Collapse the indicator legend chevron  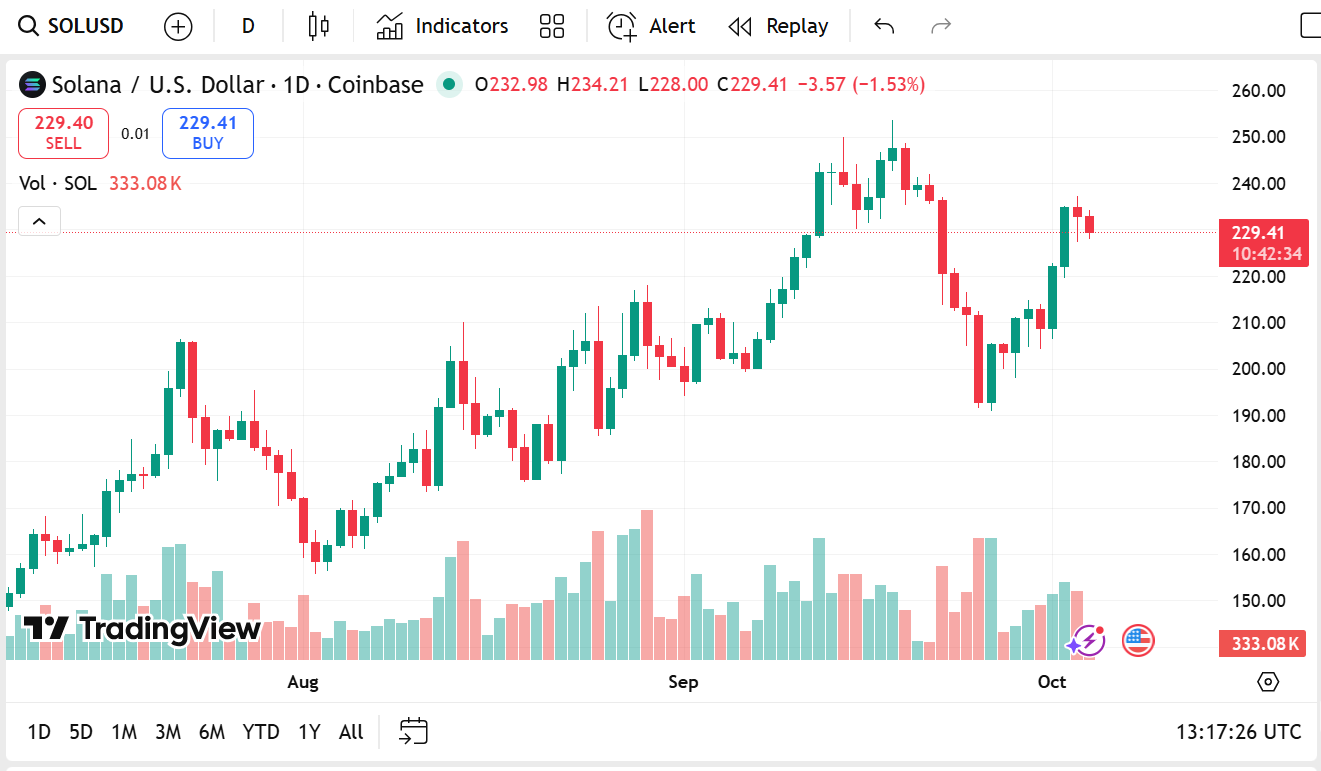click(39, 221)
